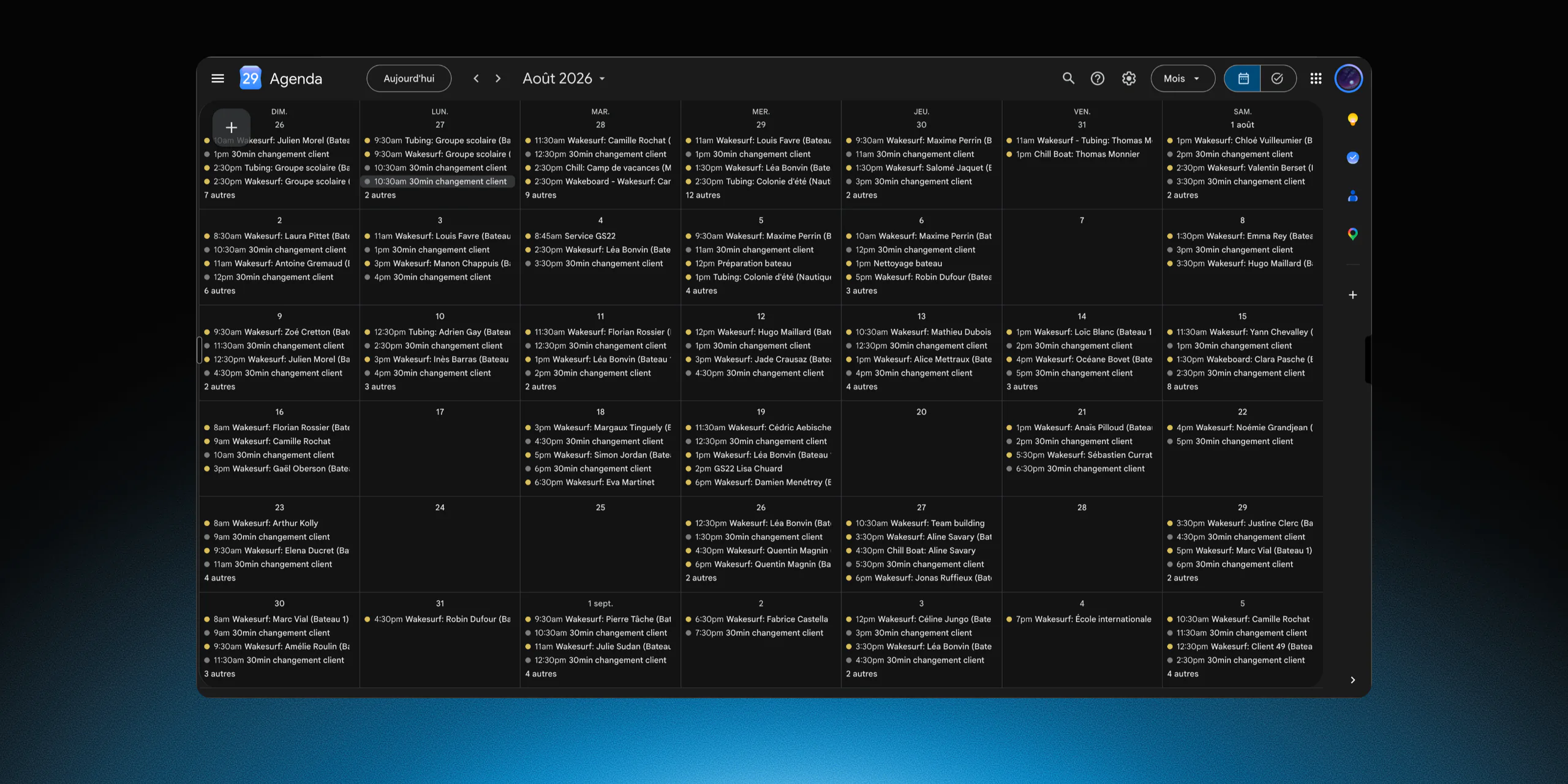Open '6:30pm Wakesurf: Fabrice Castella' event
Screen dimensions: 1568x784
tap(759, 620)
